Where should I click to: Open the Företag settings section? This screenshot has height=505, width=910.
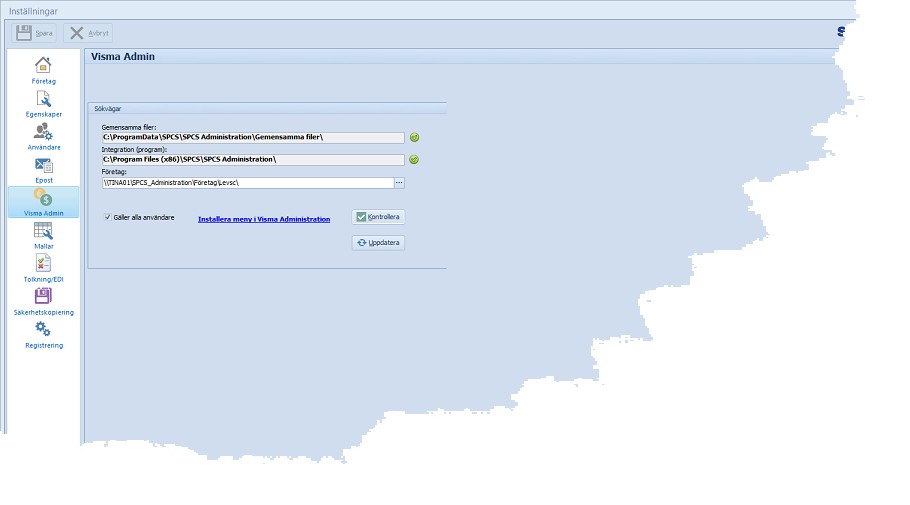[44, 70]
